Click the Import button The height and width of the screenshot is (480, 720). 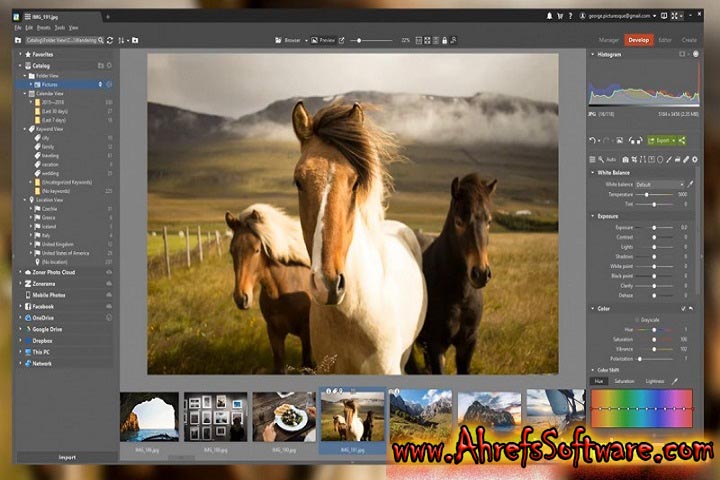[66, 457]
